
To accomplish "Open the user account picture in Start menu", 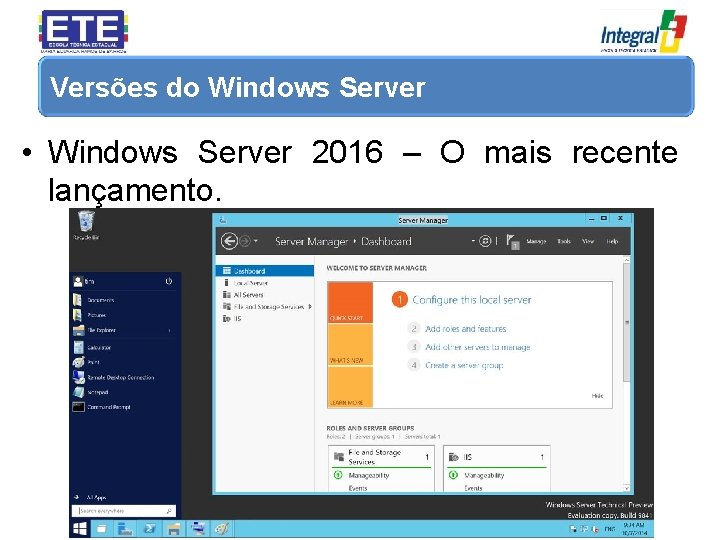I will (x=78, y=281).
